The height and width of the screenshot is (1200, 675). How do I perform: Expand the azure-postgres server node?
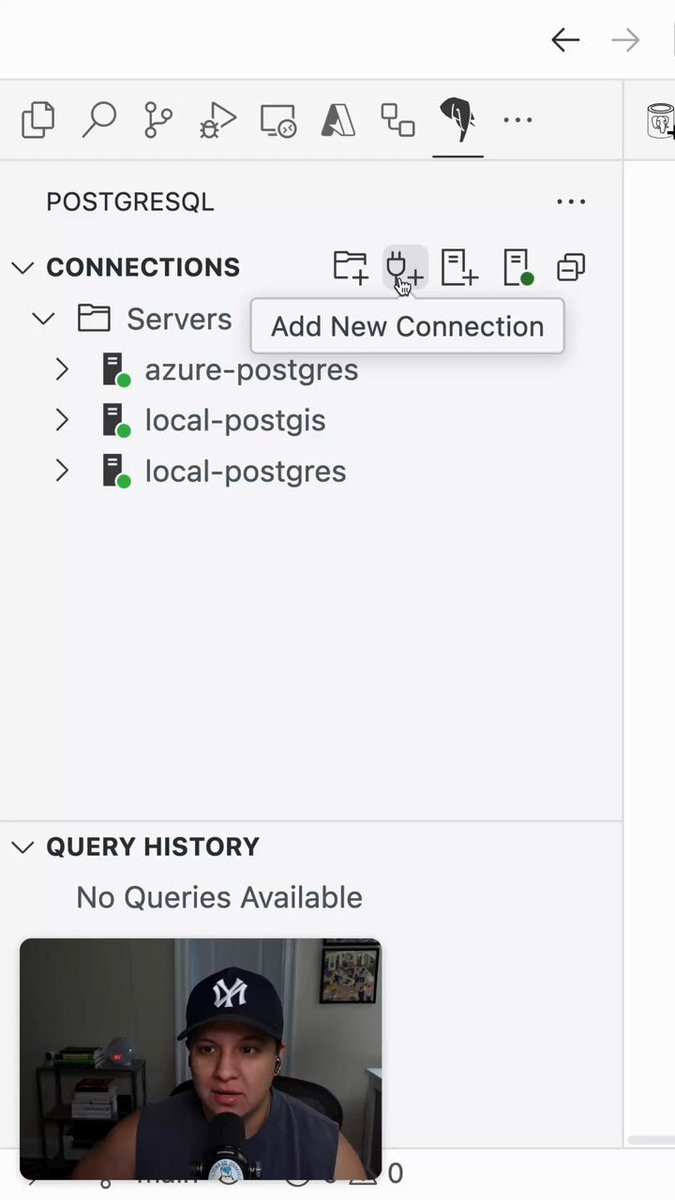(x=62, y=369)
